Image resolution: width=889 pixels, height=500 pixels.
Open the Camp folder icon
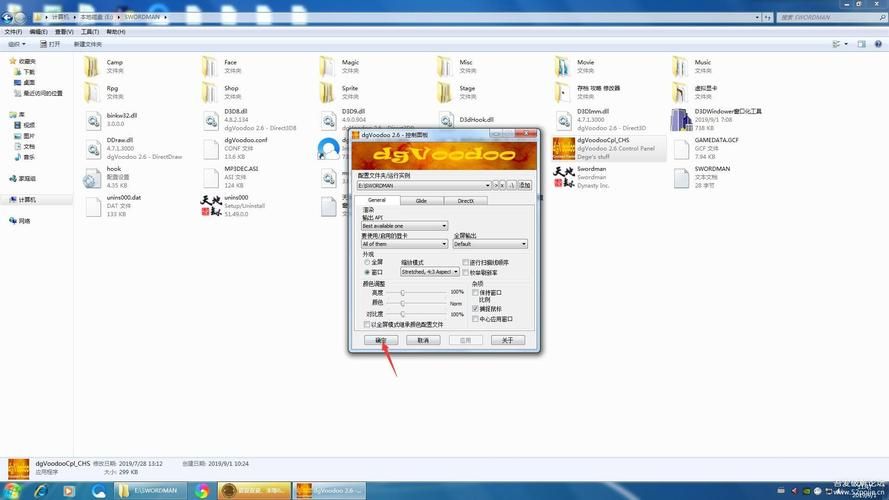tap(91, 66)
